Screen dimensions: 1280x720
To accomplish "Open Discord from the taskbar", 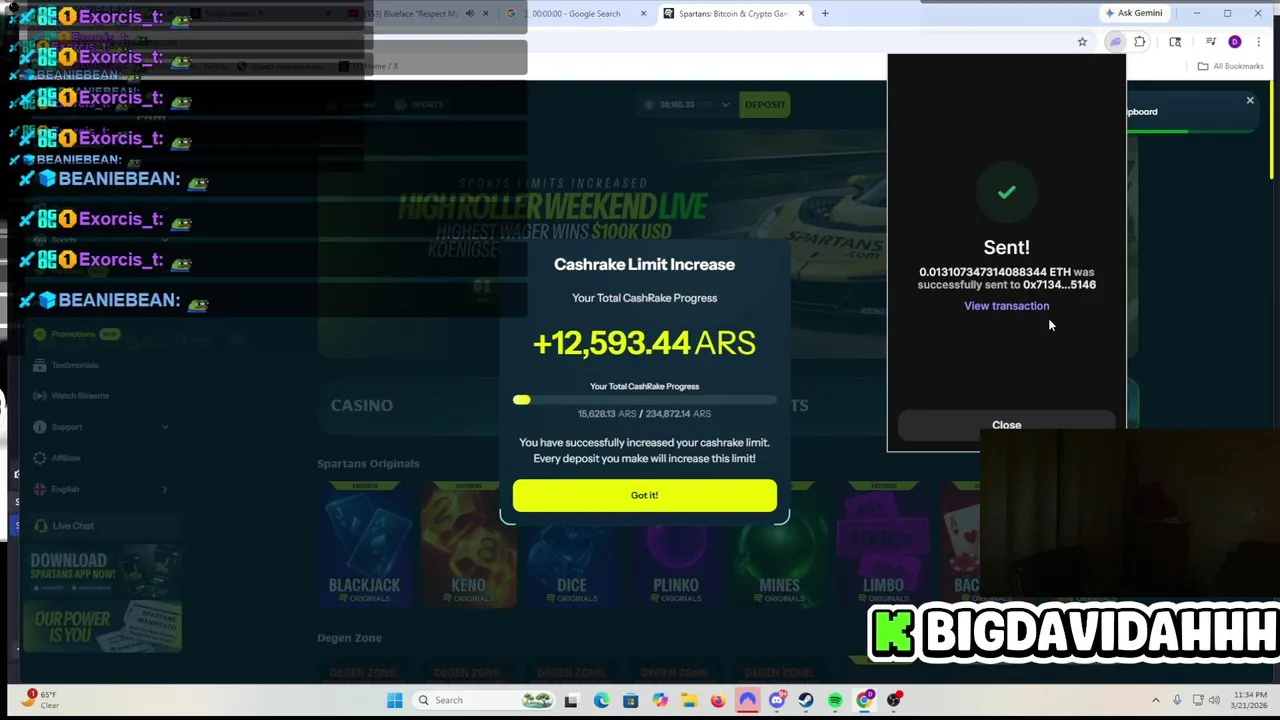I will click(x=777, y=700).
